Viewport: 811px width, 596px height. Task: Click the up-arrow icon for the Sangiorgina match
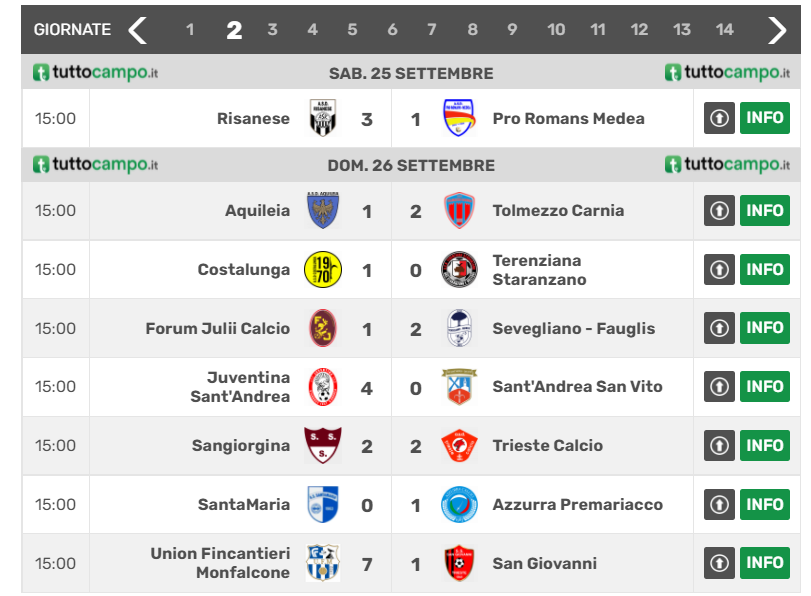pyautogui.click(x=719, y=446)
